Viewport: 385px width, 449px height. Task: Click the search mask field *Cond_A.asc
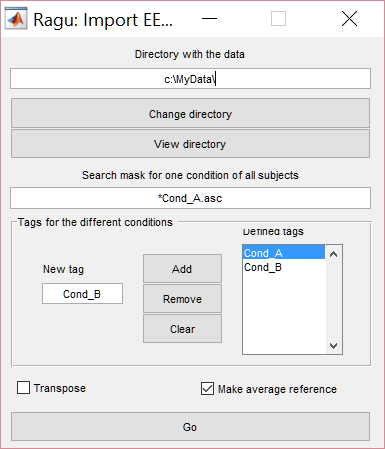coord(190,198)
